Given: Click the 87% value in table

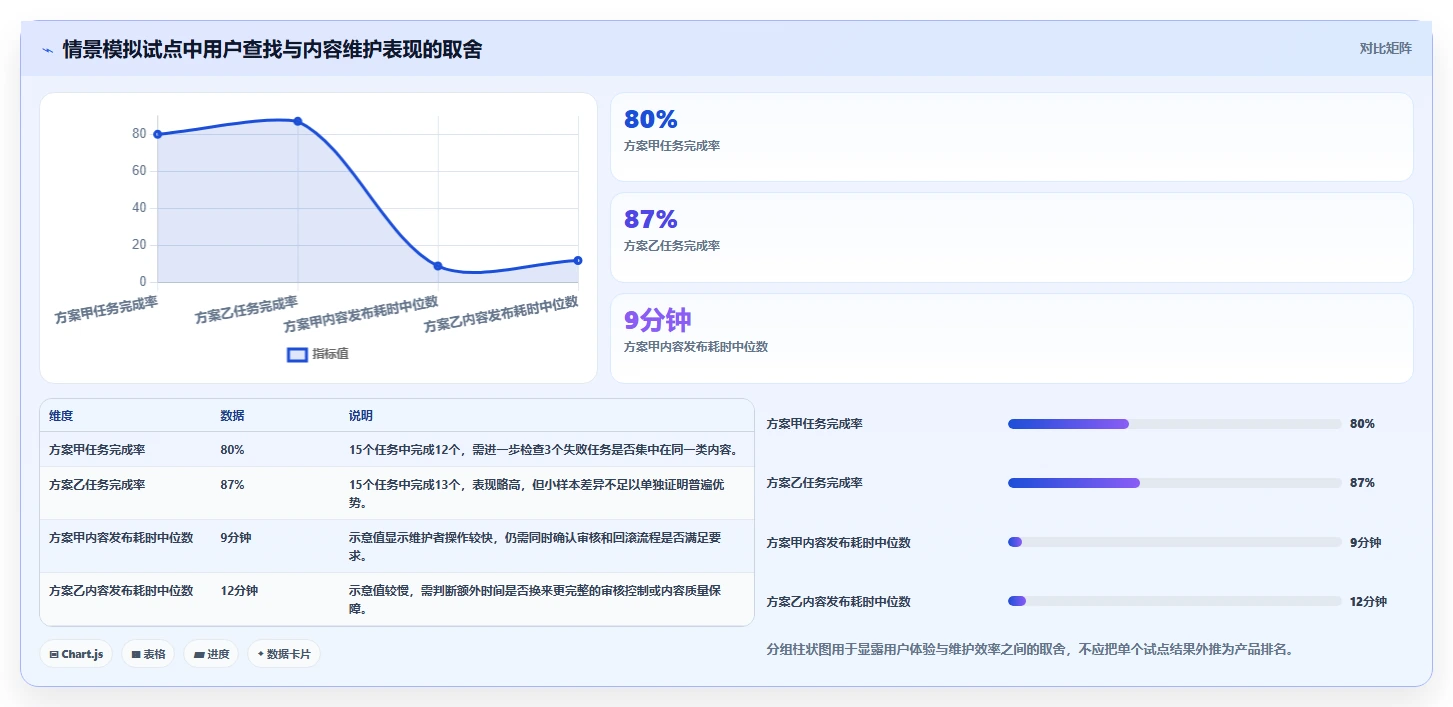Looking at the screenshot, I should click(232, 485).
